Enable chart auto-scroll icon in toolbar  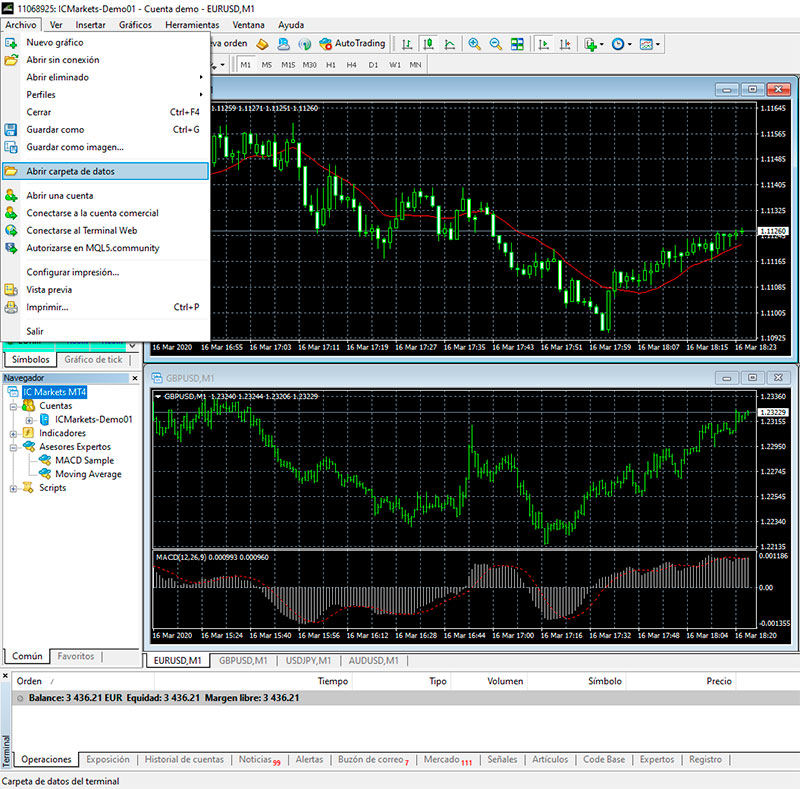tap(543, 44)
